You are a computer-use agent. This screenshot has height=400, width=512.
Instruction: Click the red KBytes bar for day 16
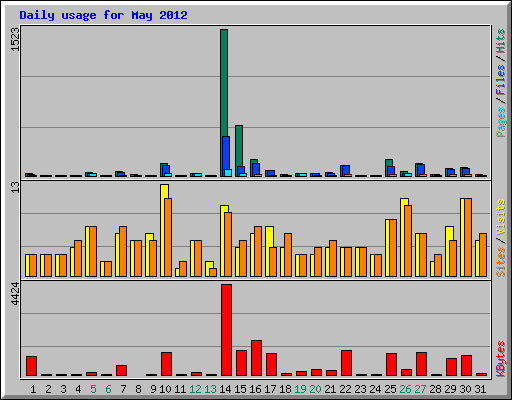tap(257, 358)
